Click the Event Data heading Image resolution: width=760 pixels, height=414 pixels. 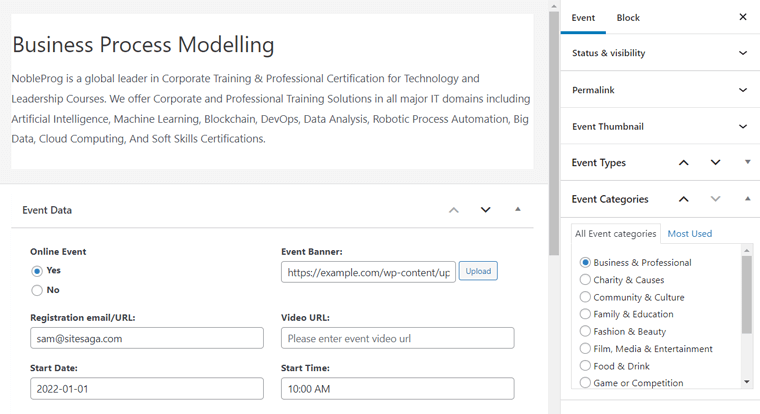click(x=47, y=210)
